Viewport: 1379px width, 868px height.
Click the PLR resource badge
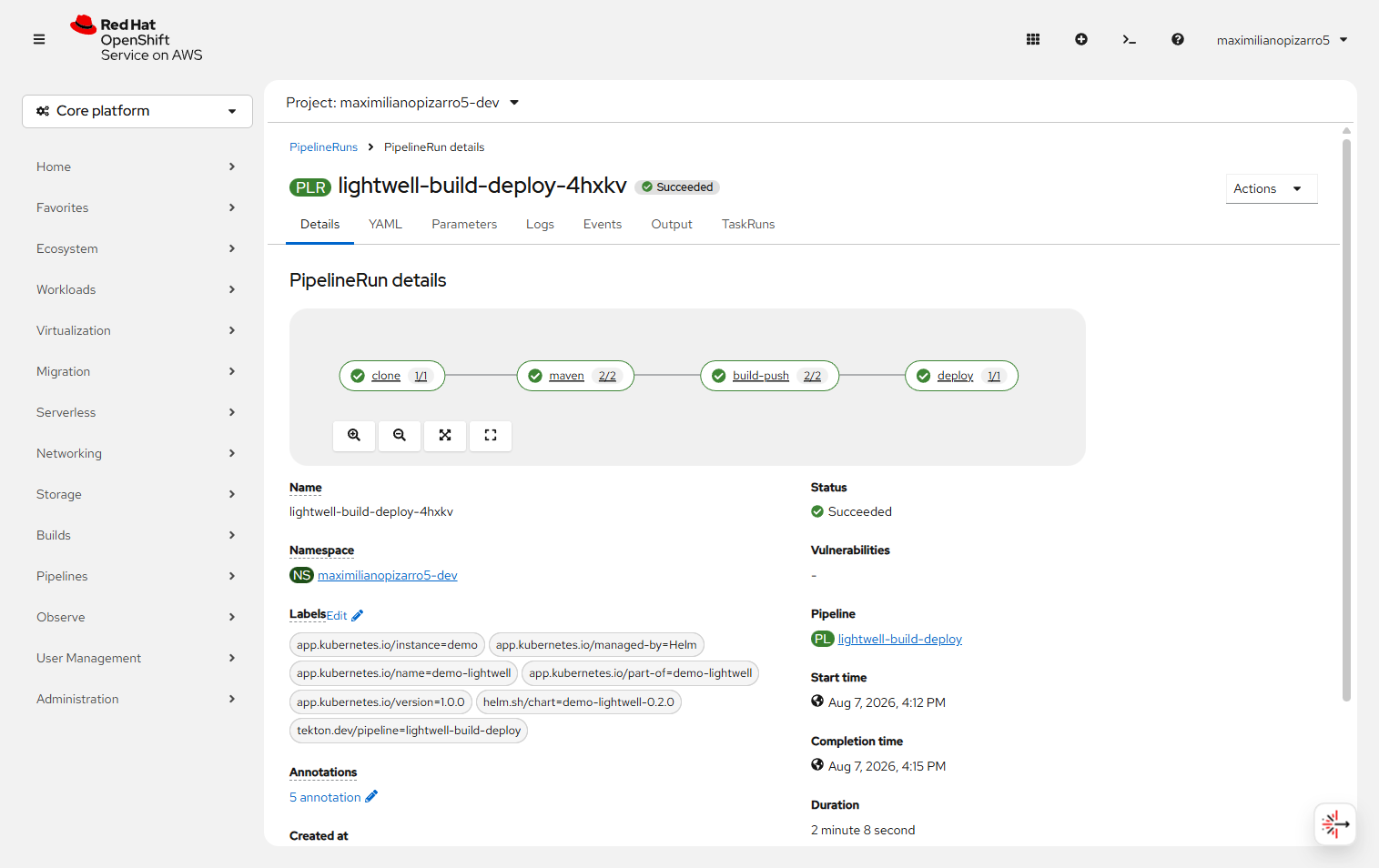(x=310, y=187)
